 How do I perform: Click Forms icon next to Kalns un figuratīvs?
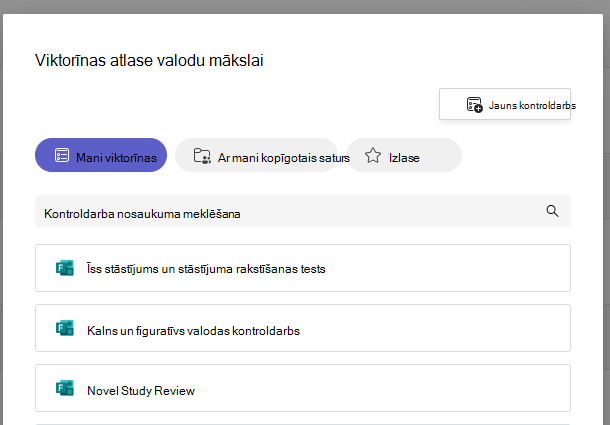(x=65, y=328)
